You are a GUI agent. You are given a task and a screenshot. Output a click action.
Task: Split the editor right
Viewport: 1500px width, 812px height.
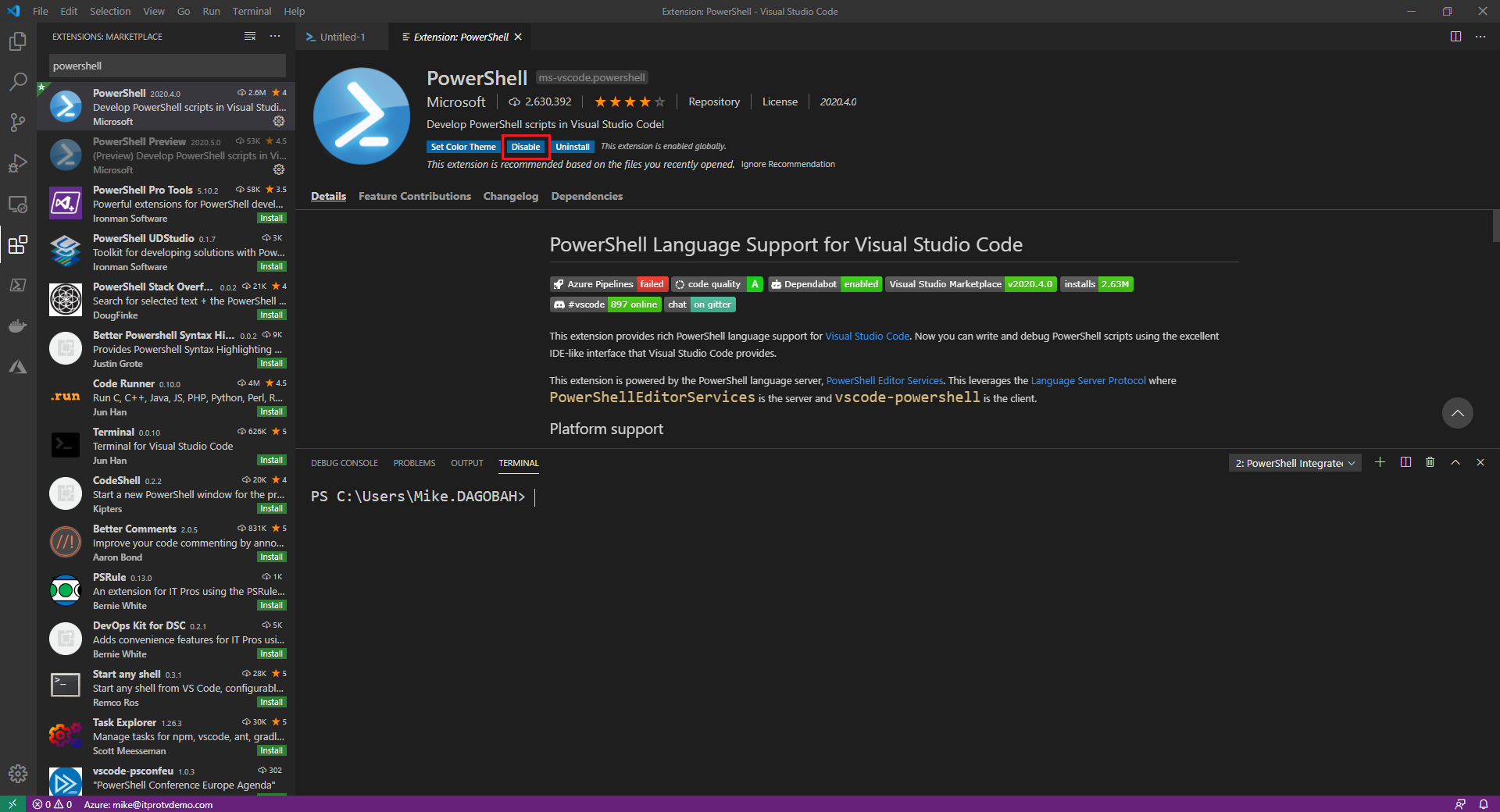pyautogui.click(x=1455, y=37)
